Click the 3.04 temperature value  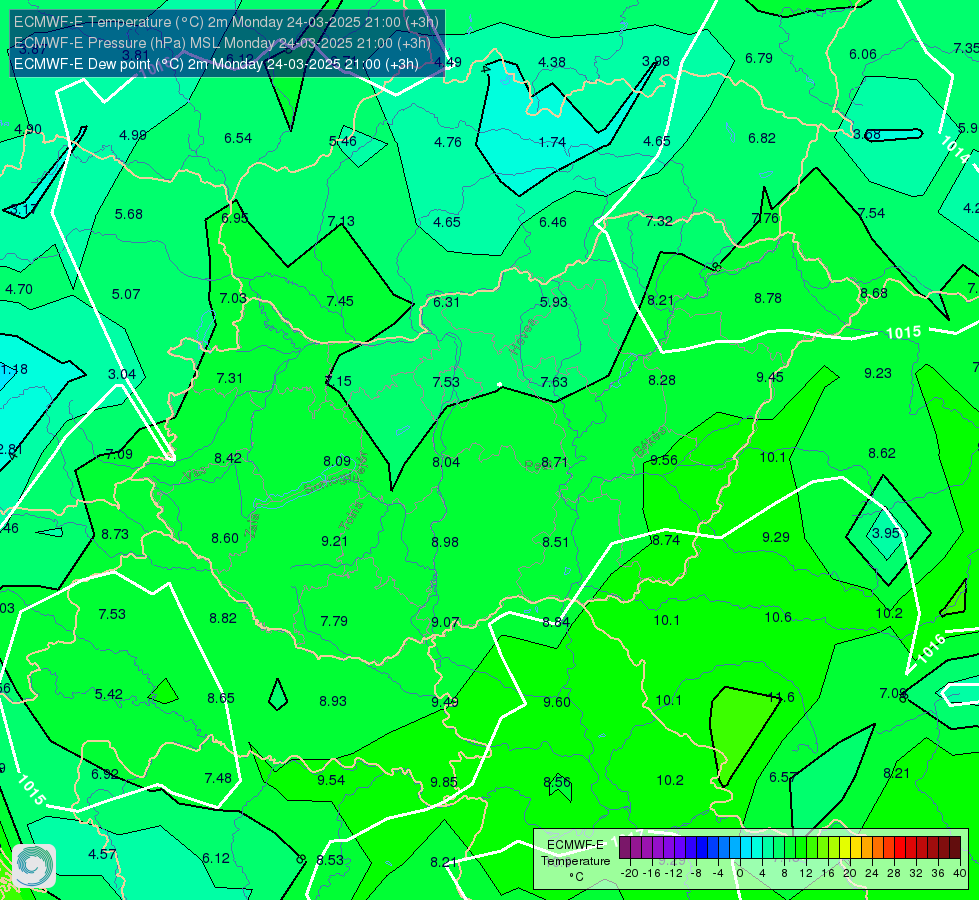point(122,374)
